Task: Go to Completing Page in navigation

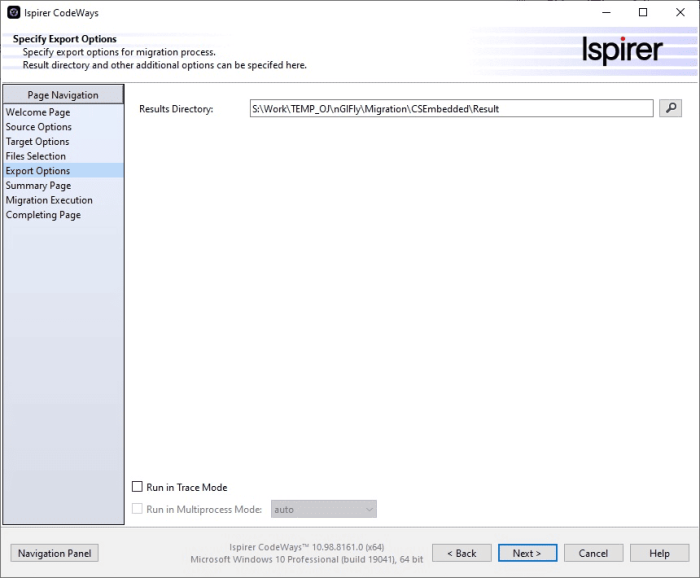Action: pyautogui.click(x=43, y=215)
